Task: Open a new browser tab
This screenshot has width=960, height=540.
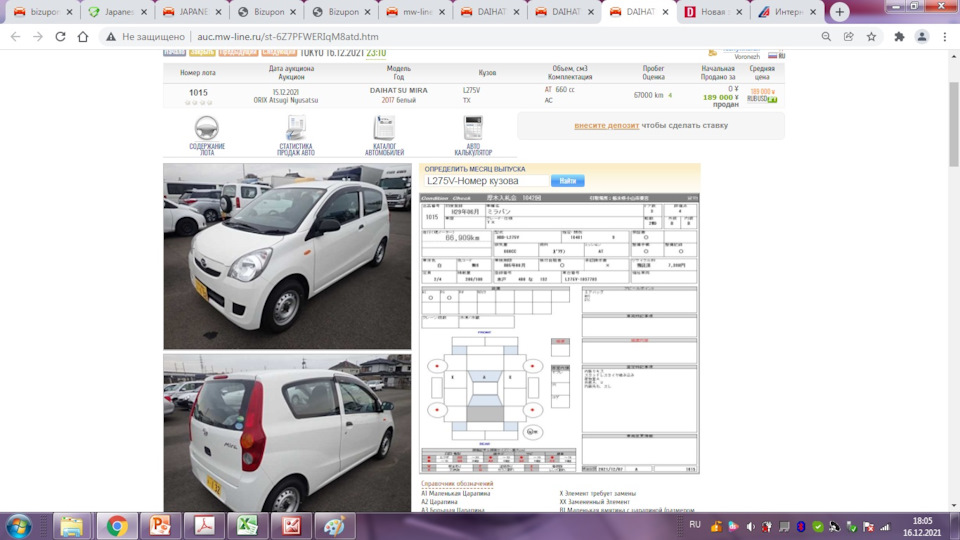Action: (840, 12)
